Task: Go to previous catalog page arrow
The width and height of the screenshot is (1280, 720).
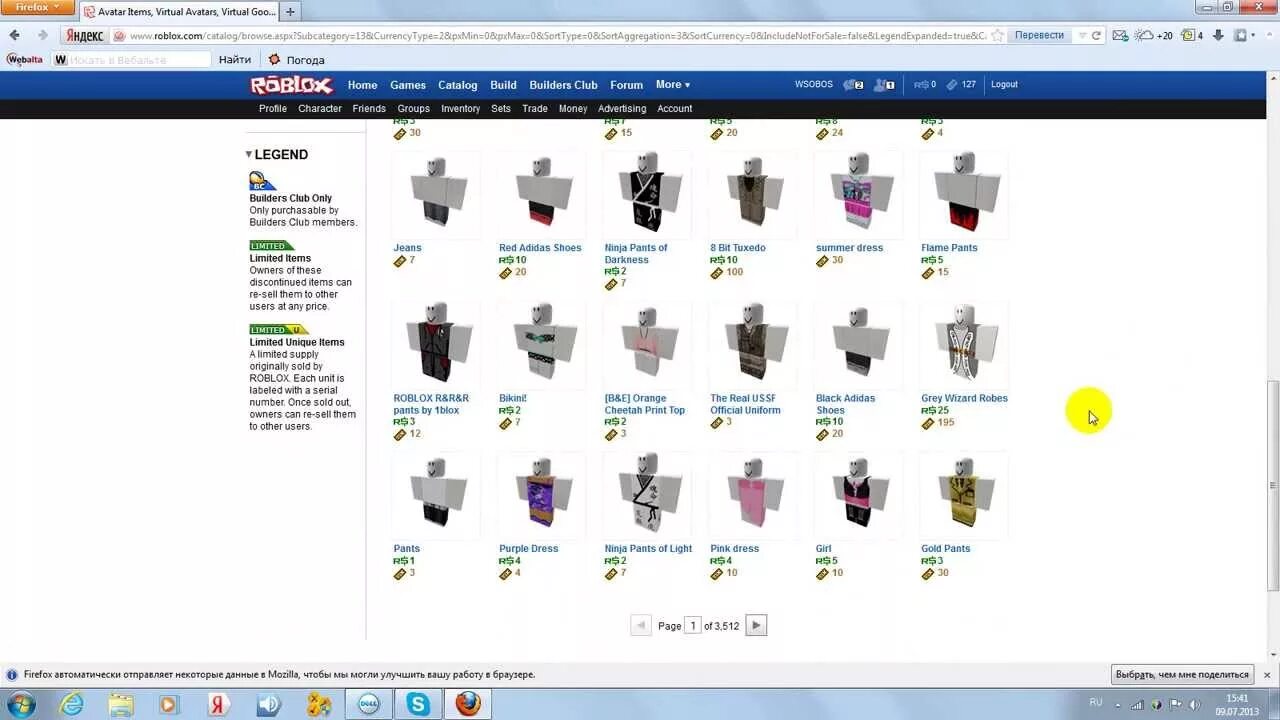Action: coord(641,625)
